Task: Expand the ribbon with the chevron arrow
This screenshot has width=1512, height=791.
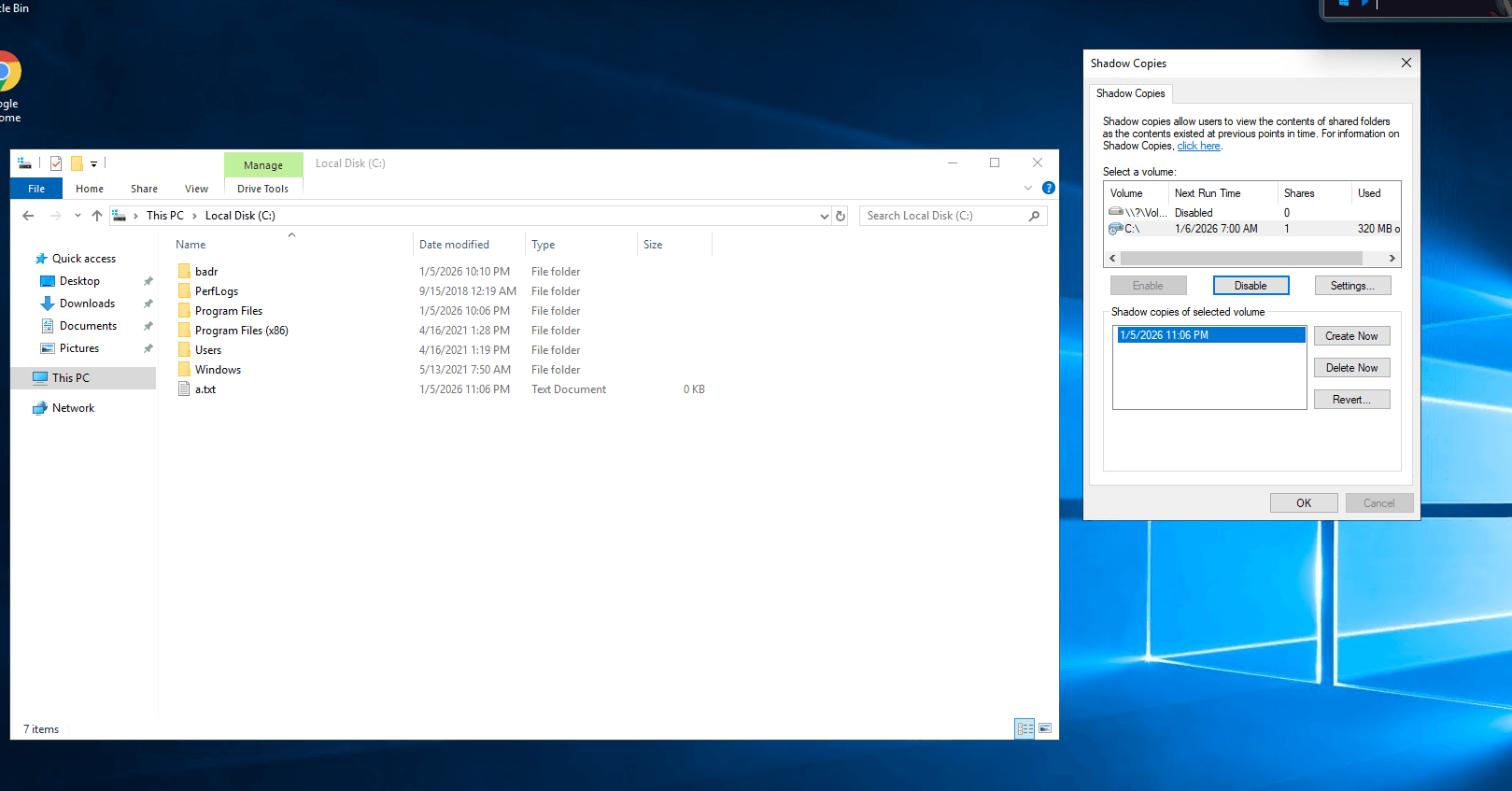Action: pyautogui.click(x=1028, y=188)
